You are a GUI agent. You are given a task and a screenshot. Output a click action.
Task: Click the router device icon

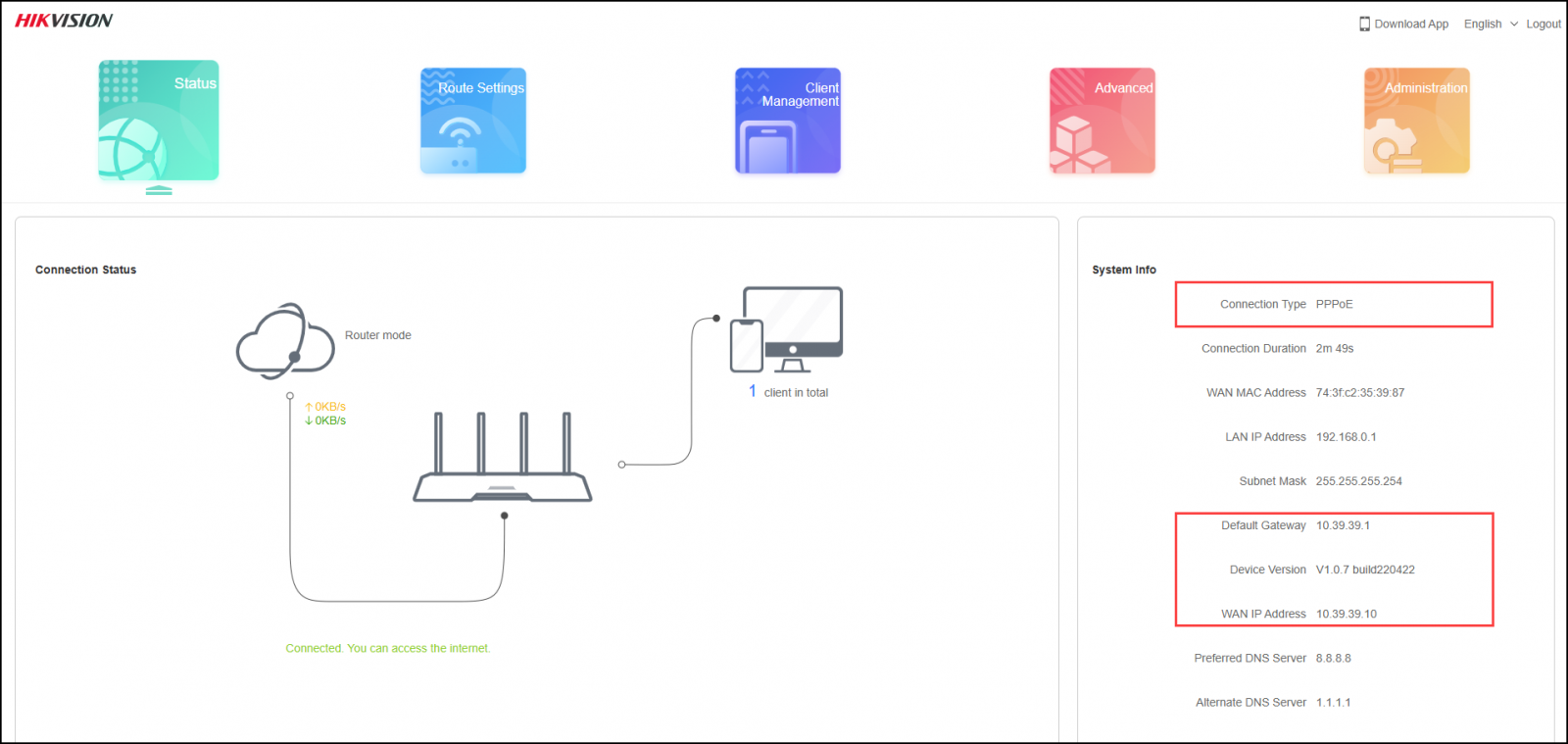(502, 461)
